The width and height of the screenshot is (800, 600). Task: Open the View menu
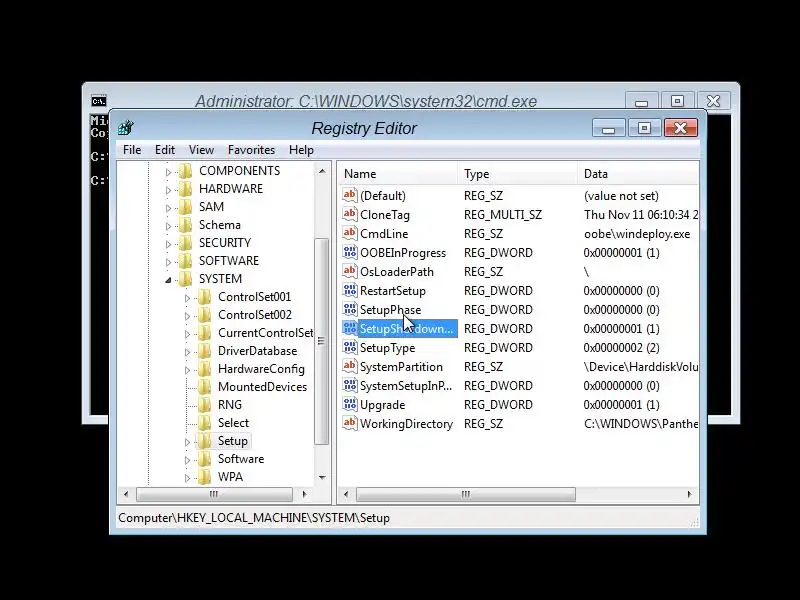pos(201,150)
